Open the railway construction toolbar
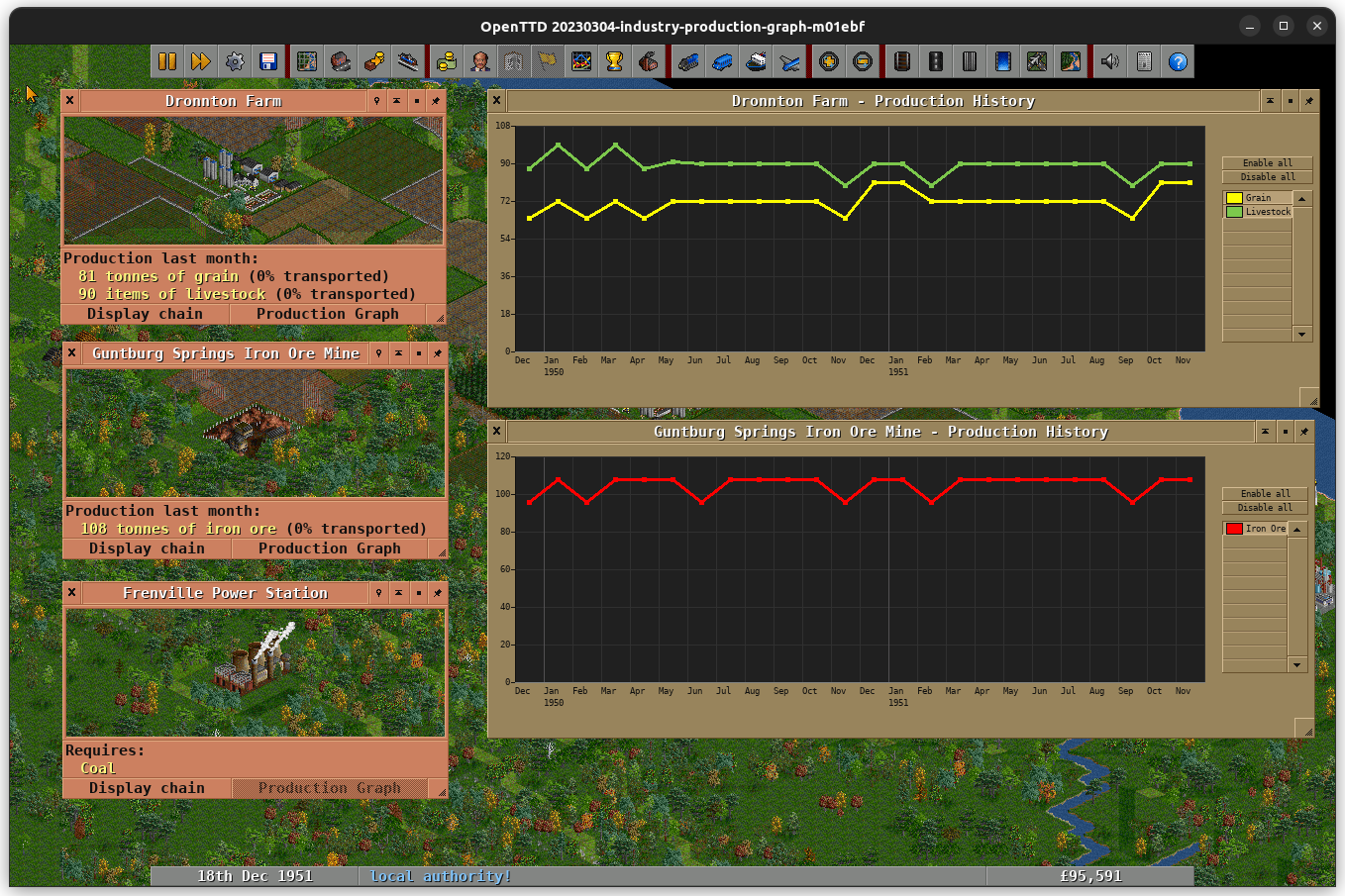The height and width of the screenshot is (896, 1345). 902,60
